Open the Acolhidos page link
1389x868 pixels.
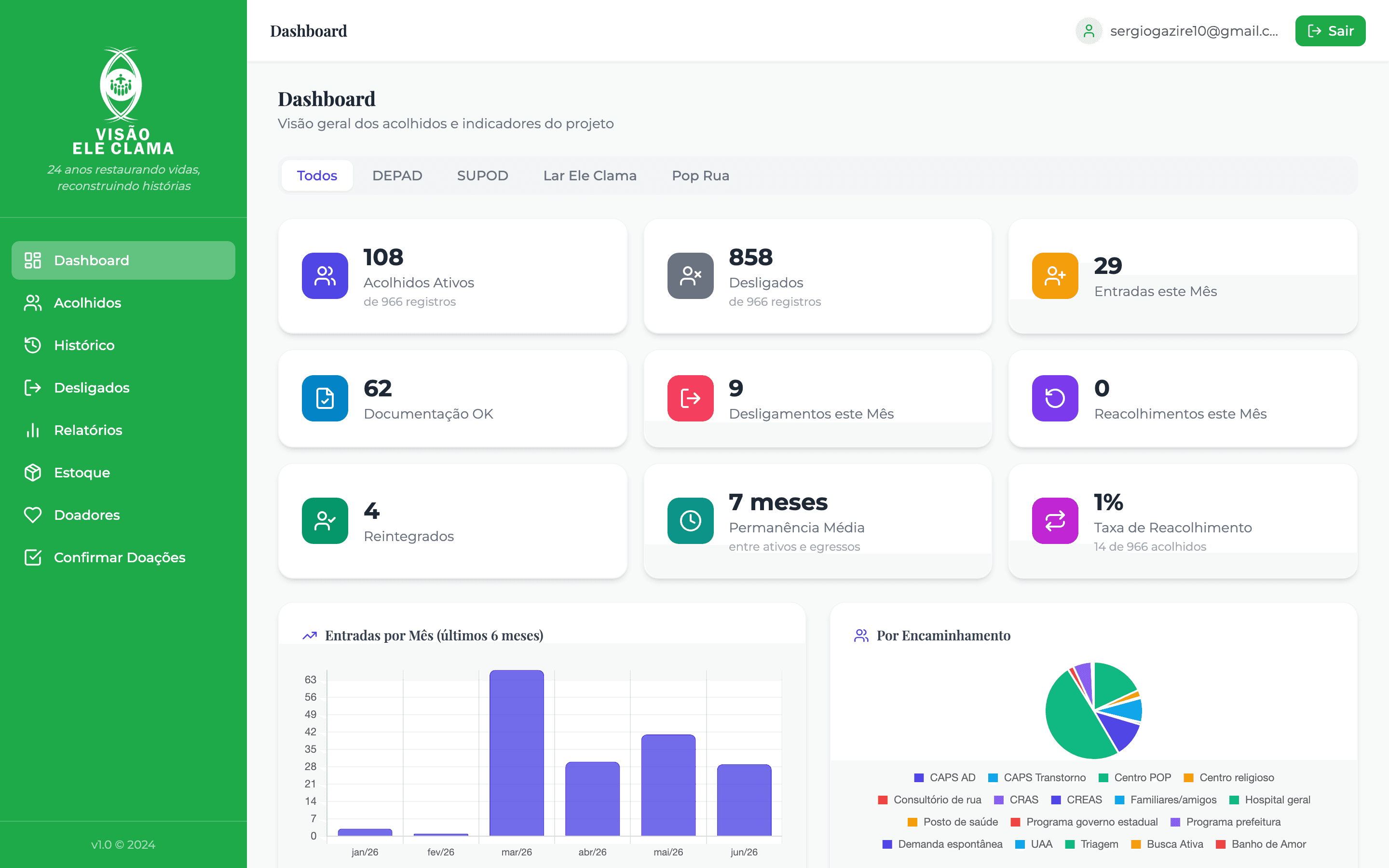(x=123, y=302)
